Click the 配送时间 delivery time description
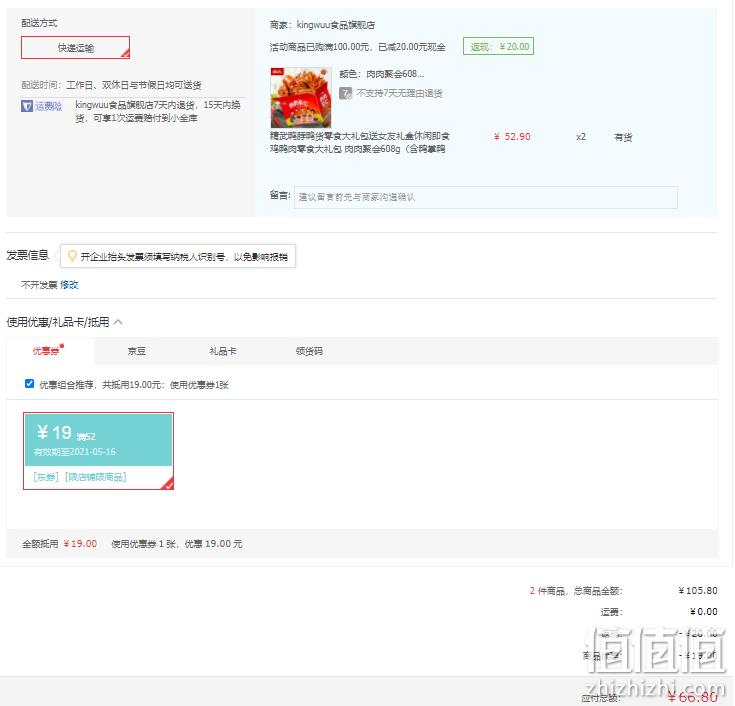This screenshot has width=735, height=706. [111, 85]
